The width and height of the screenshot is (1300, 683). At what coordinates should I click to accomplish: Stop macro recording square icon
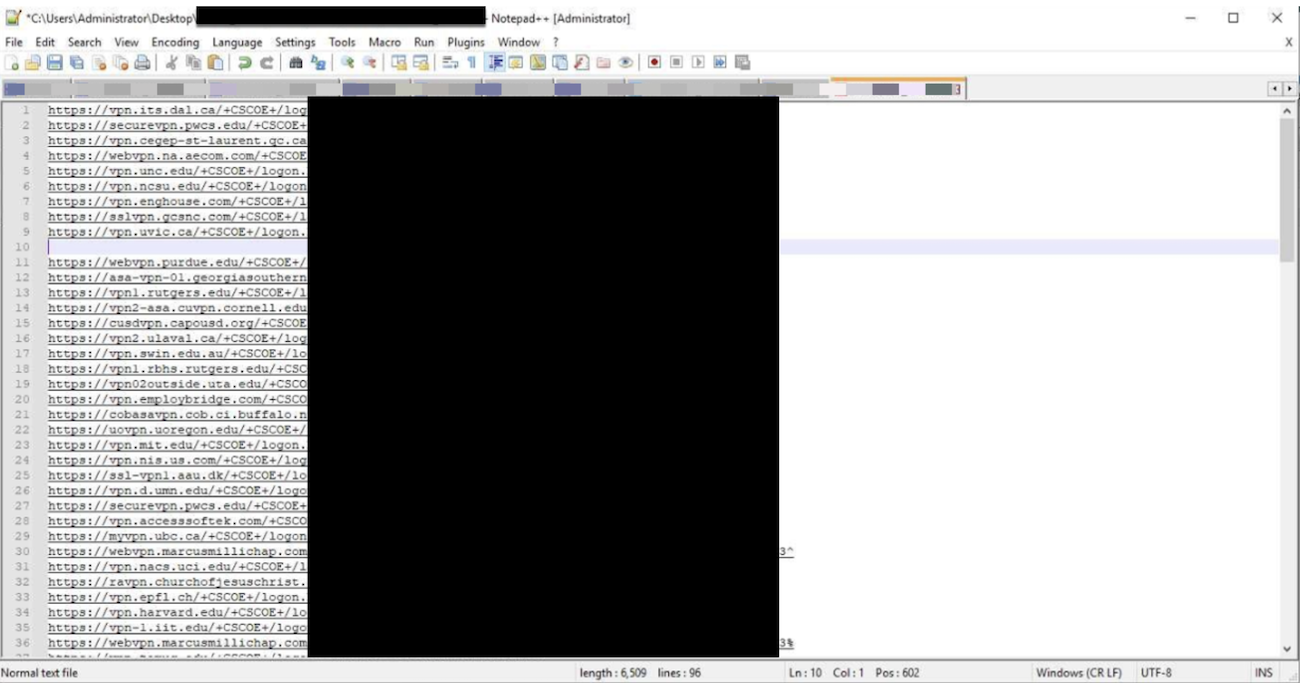coord(676,62)
